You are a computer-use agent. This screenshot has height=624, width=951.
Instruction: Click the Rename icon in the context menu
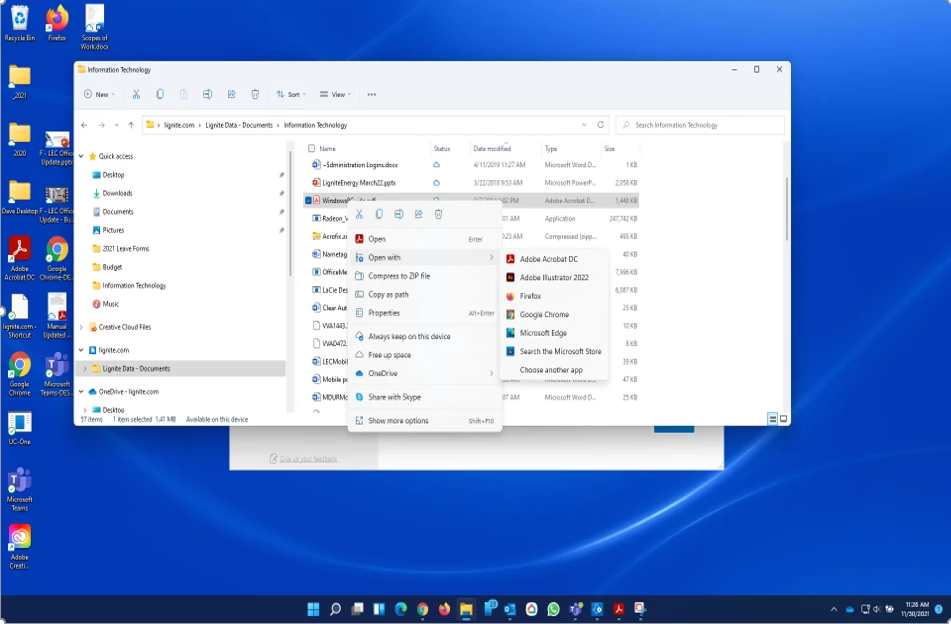(x=398, y=214)
